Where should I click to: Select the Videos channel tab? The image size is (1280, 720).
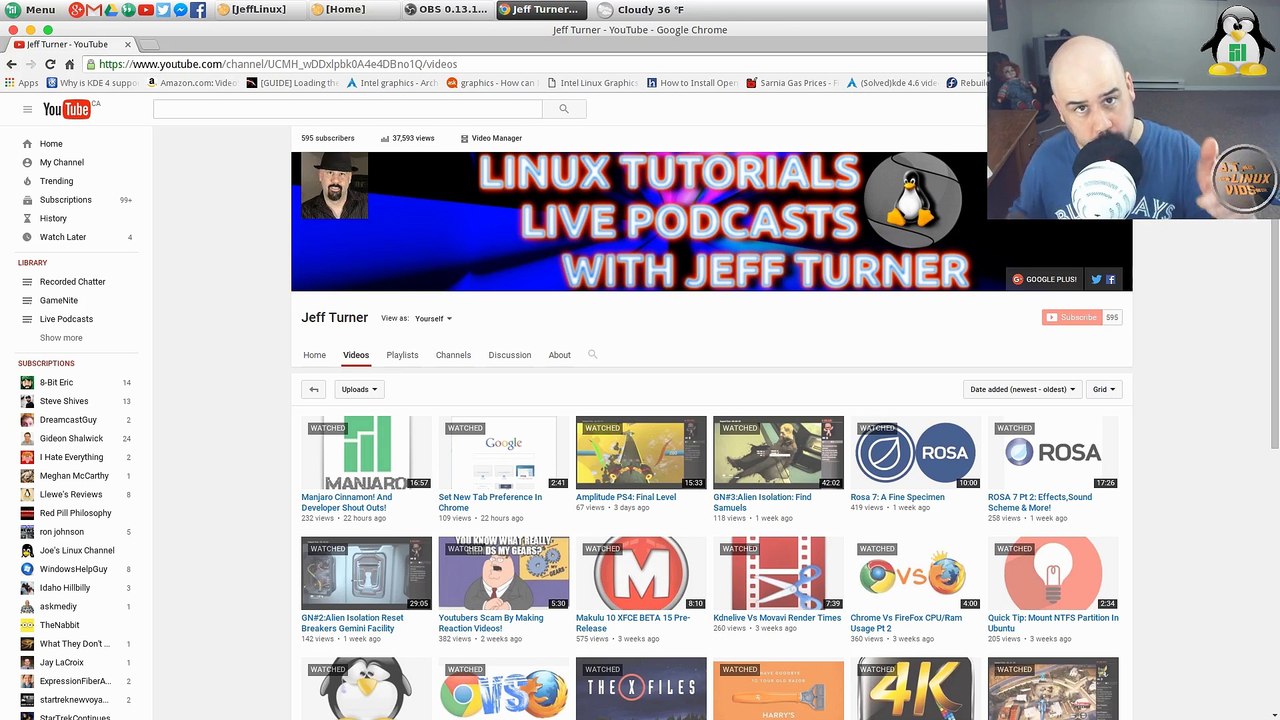coord(356,355)
